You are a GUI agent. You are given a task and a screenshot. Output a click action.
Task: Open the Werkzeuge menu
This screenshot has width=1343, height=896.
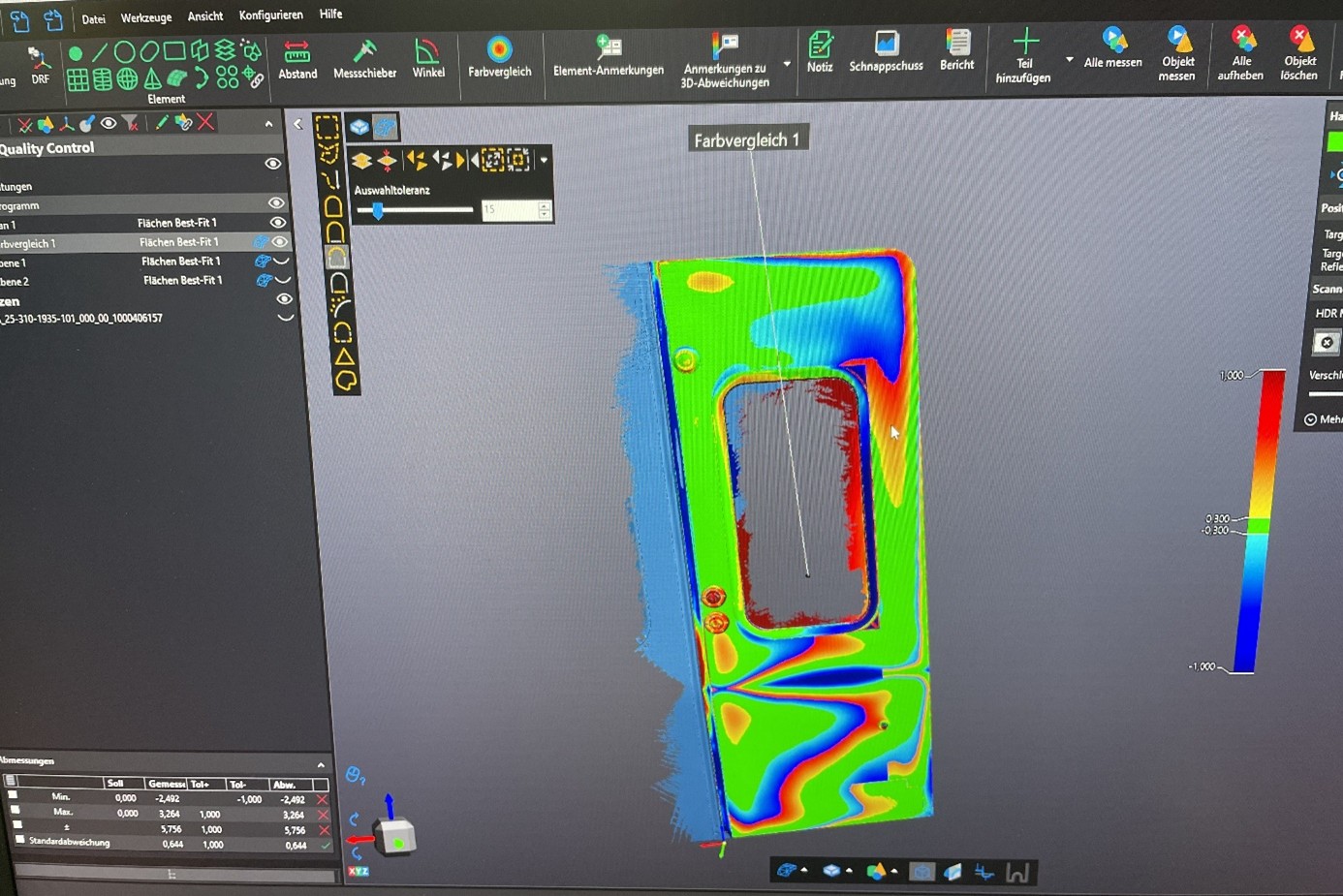145,15
